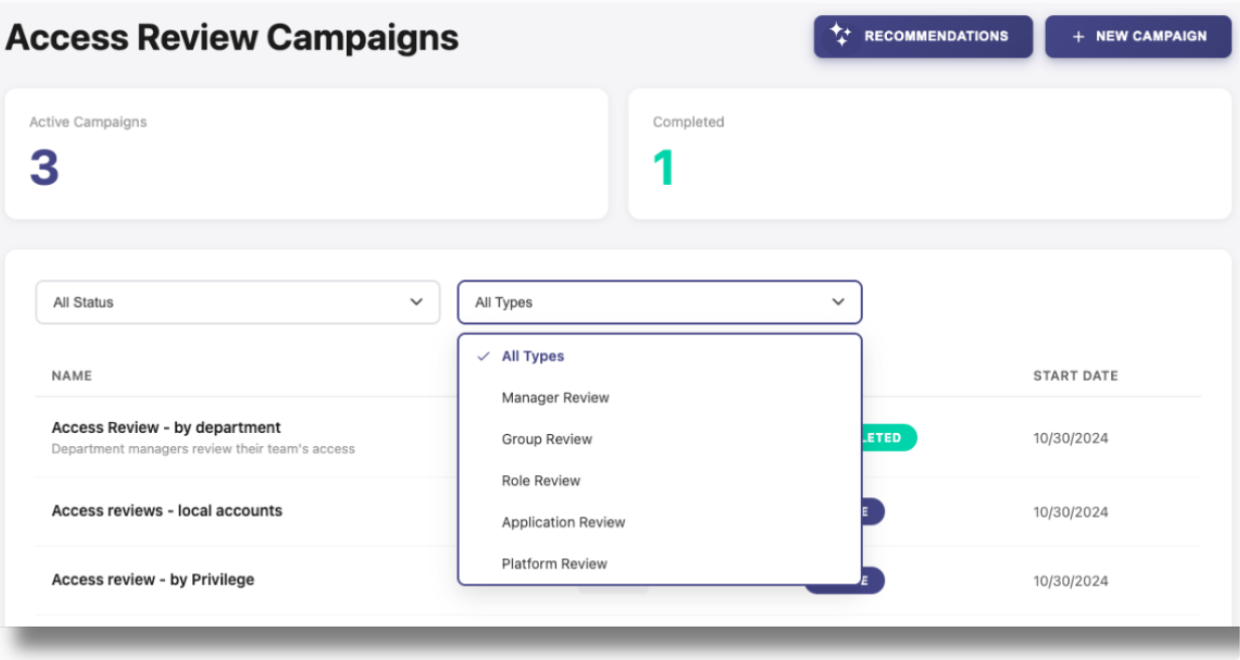Click the chevron arrow in All Status filter
Screen dimensions: 1240x660
(417, 302)
